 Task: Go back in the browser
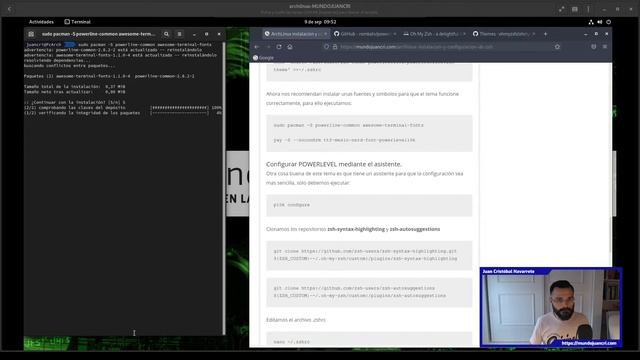pos(257,47)
